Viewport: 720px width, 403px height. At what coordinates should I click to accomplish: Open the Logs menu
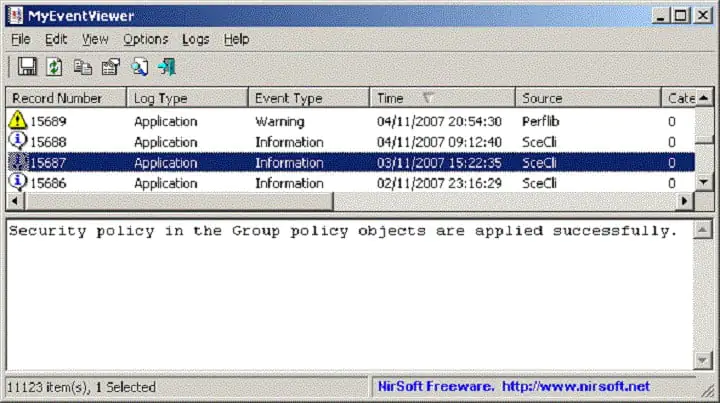pyautogui.click(x=196, y=39)
